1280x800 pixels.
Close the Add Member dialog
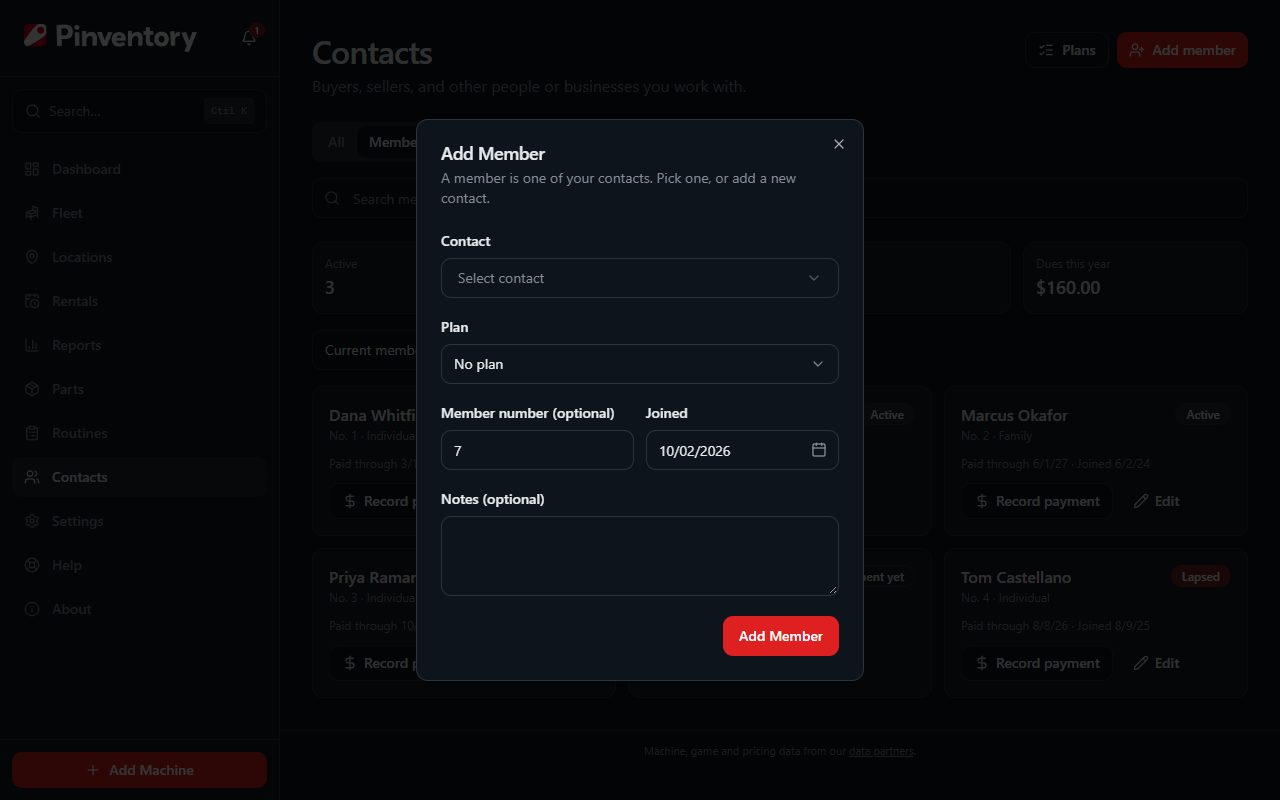tap(839, 144)
